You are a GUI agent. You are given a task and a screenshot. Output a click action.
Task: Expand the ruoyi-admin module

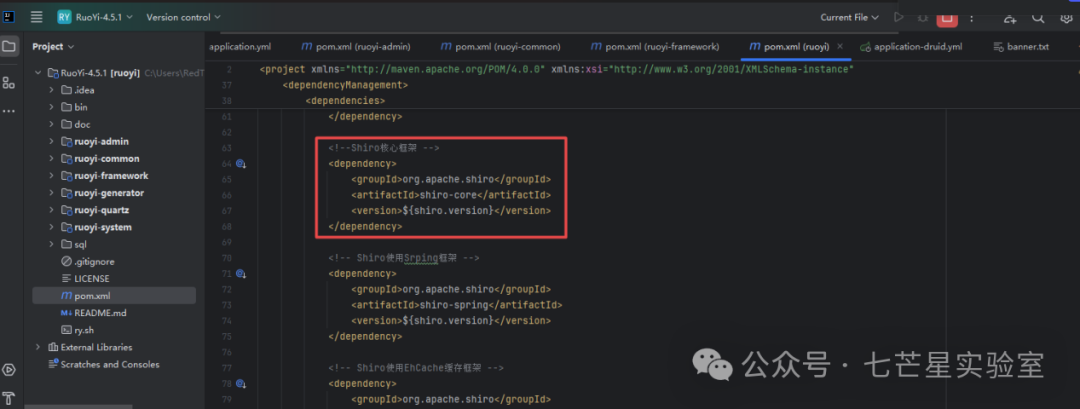tap(51, 141)
